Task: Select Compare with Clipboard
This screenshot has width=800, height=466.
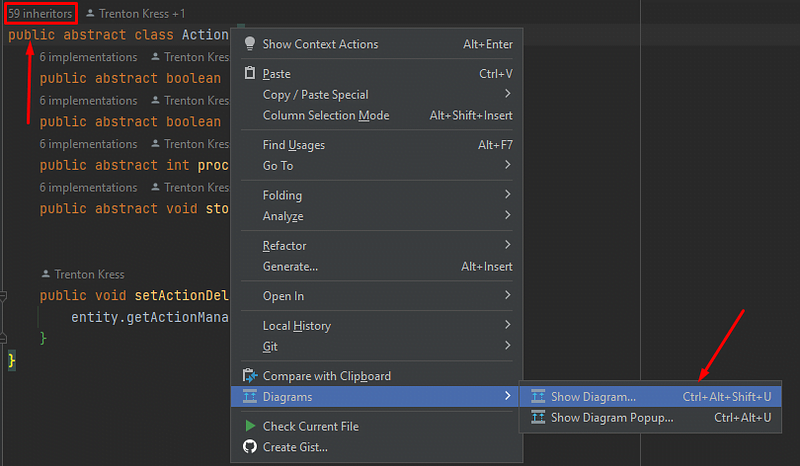Action: tap(377, 376)
